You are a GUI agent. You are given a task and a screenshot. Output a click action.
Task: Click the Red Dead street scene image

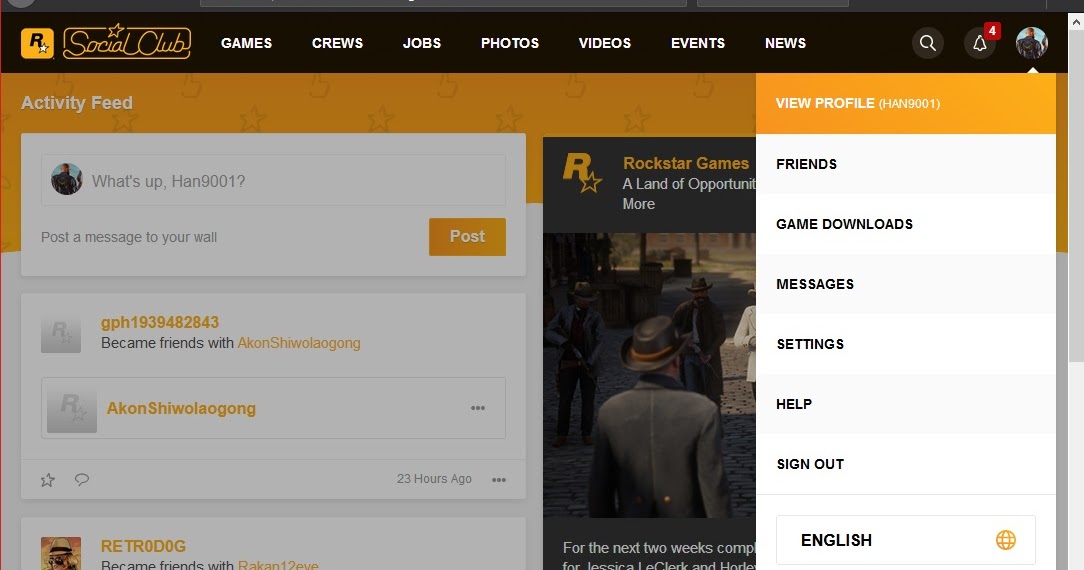pyautogui.click(x=649, y=375)
